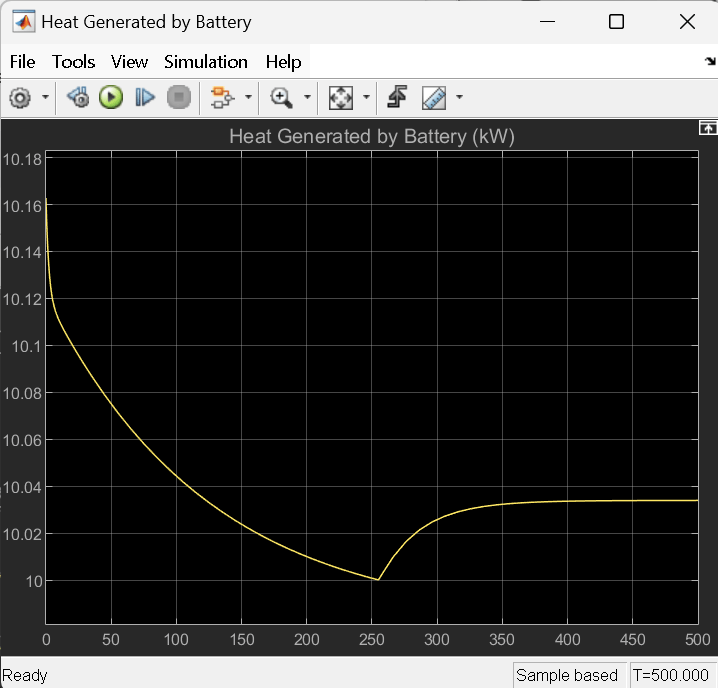Open the Zoom tool dropdown arrow

307,97
